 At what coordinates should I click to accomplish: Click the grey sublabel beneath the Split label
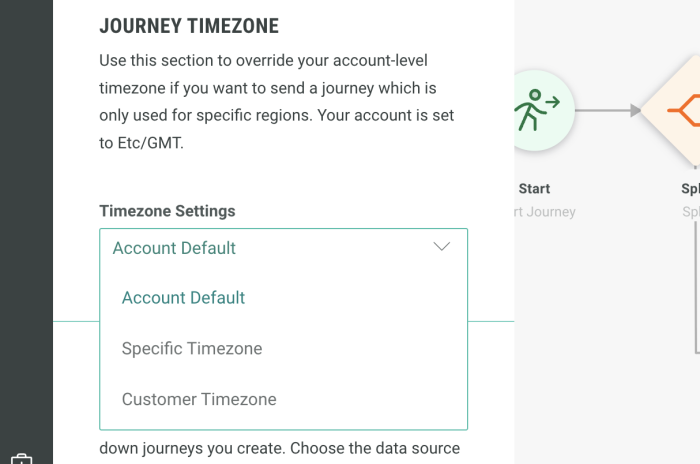(690, 212)
